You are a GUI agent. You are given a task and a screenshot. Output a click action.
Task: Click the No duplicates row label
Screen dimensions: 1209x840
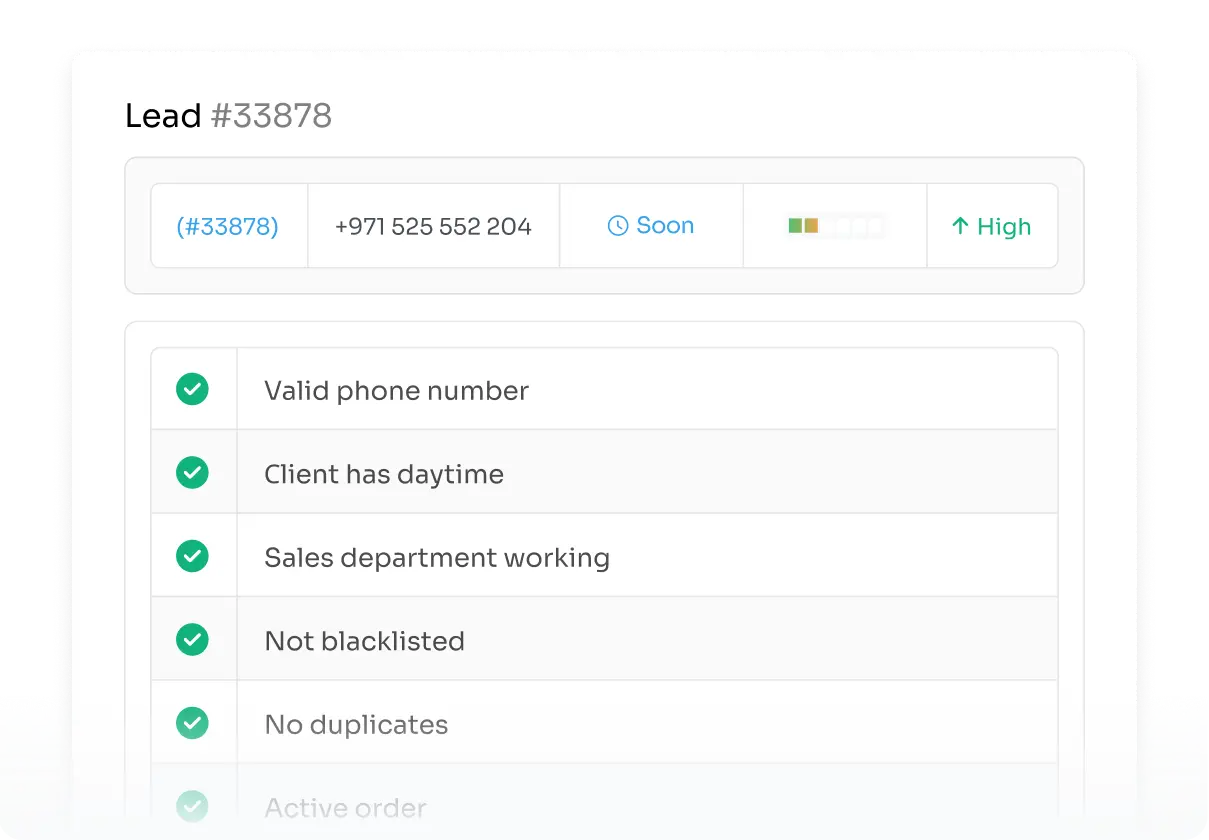click(x=356, y=724)
